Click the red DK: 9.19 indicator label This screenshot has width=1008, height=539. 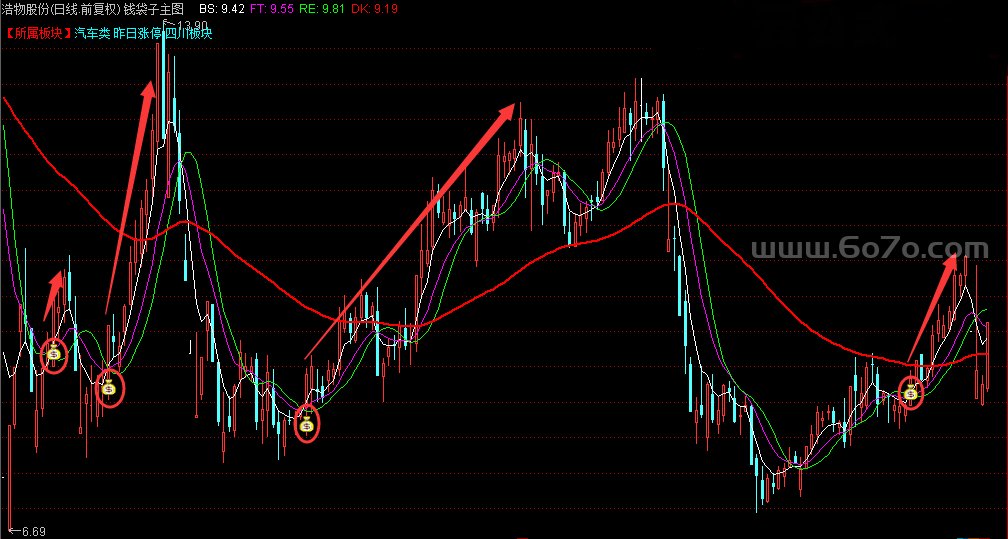pyautogui.click(x=376, y=8)
